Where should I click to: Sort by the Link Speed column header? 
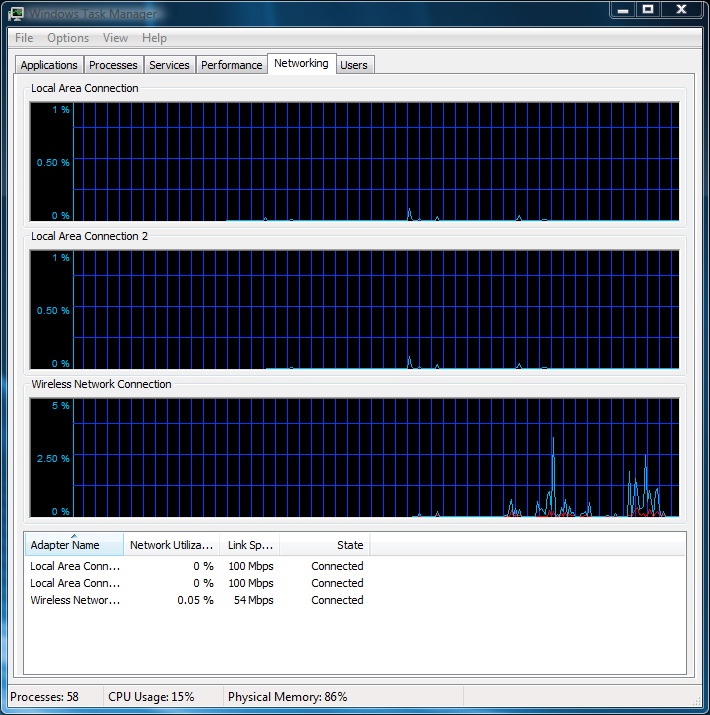248,545
